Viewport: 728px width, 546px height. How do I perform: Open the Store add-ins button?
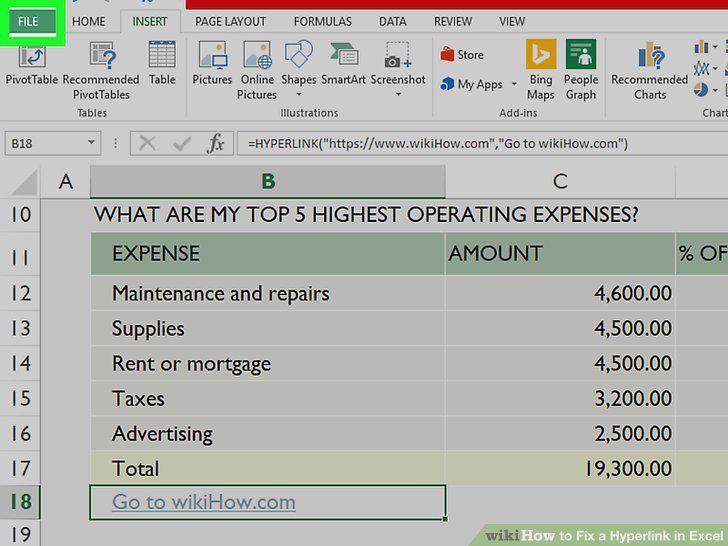(x=462, y=54)
